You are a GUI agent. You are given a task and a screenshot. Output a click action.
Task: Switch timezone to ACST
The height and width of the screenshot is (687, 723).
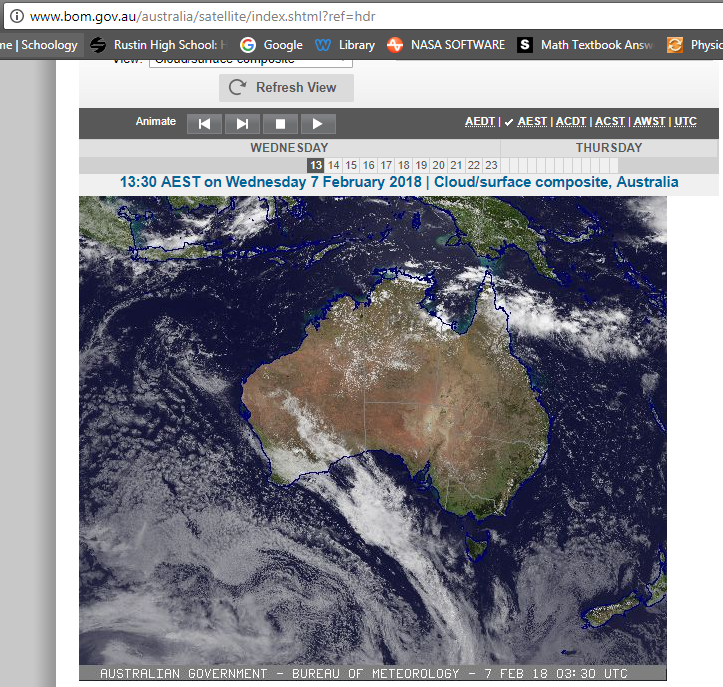tap(610, 121)
